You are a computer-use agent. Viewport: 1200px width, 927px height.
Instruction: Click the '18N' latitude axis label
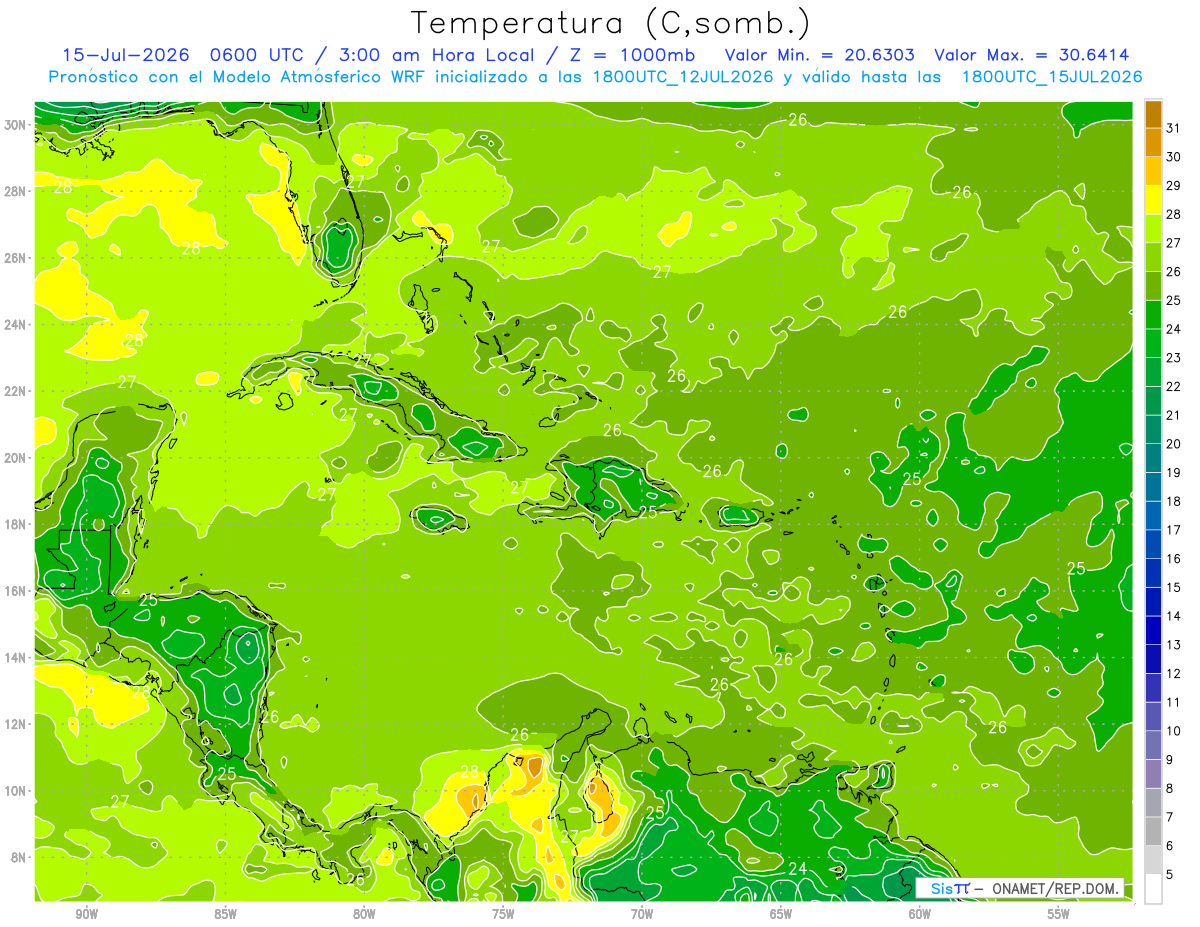pyautogui.click(x=17, y=524)
